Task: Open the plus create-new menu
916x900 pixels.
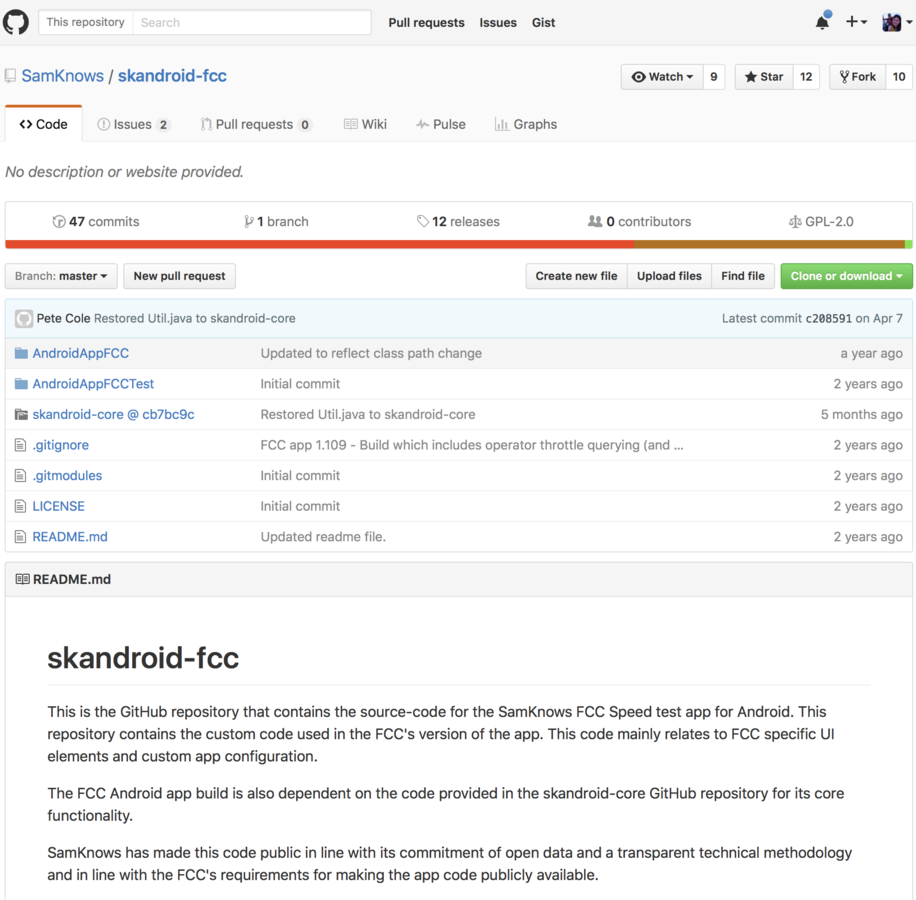Action: coord(856,22)
